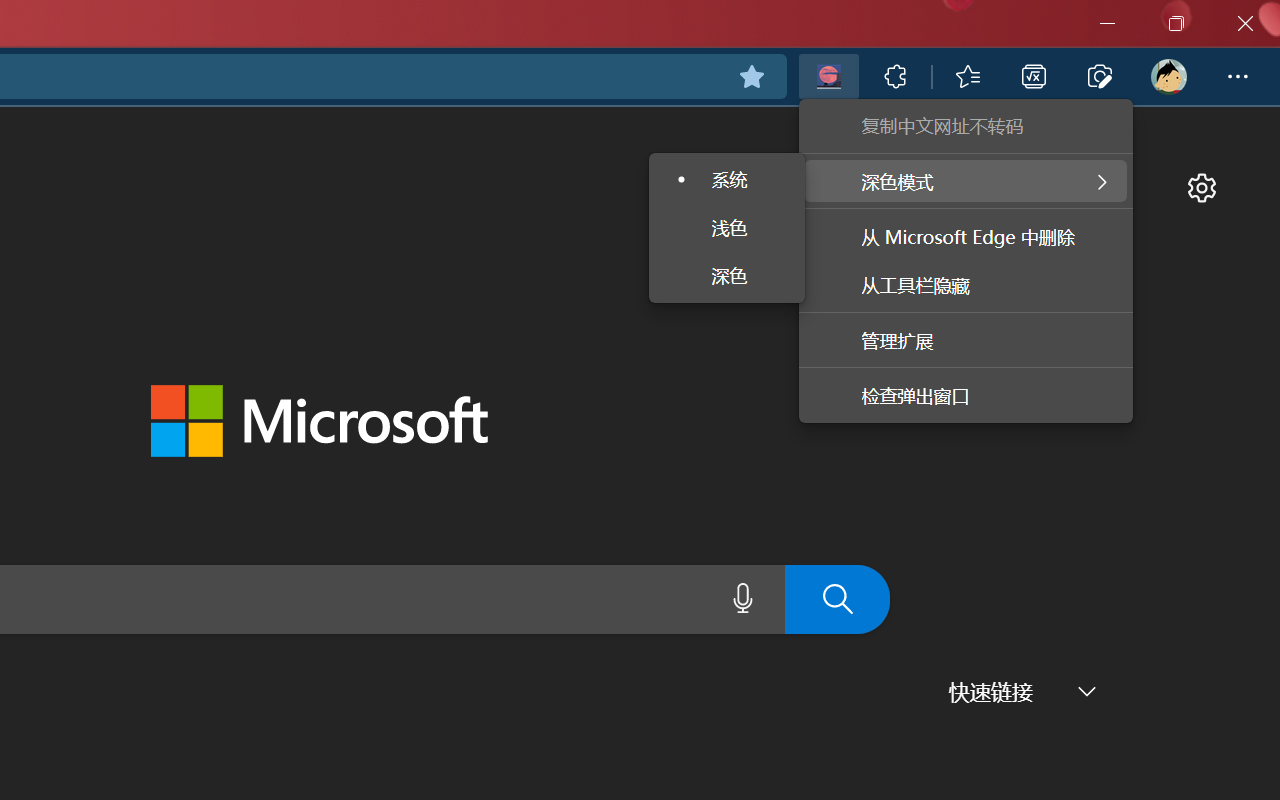Expand the 深色模式 submenu
Screen dimensions: 1280x800
tap(966, 182)
